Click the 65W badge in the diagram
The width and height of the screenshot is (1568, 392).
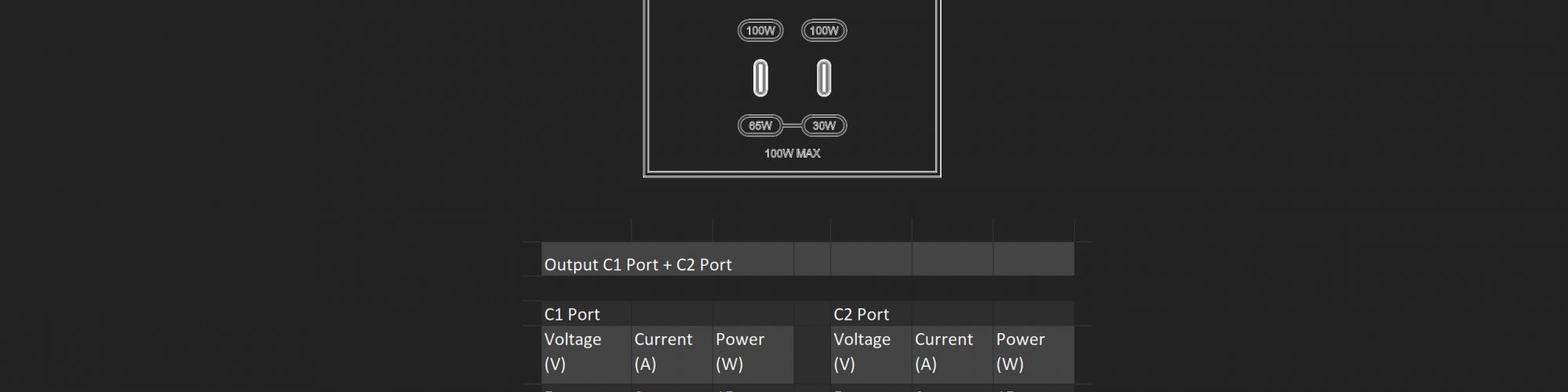pyautogui.click(x=760, y=125)
